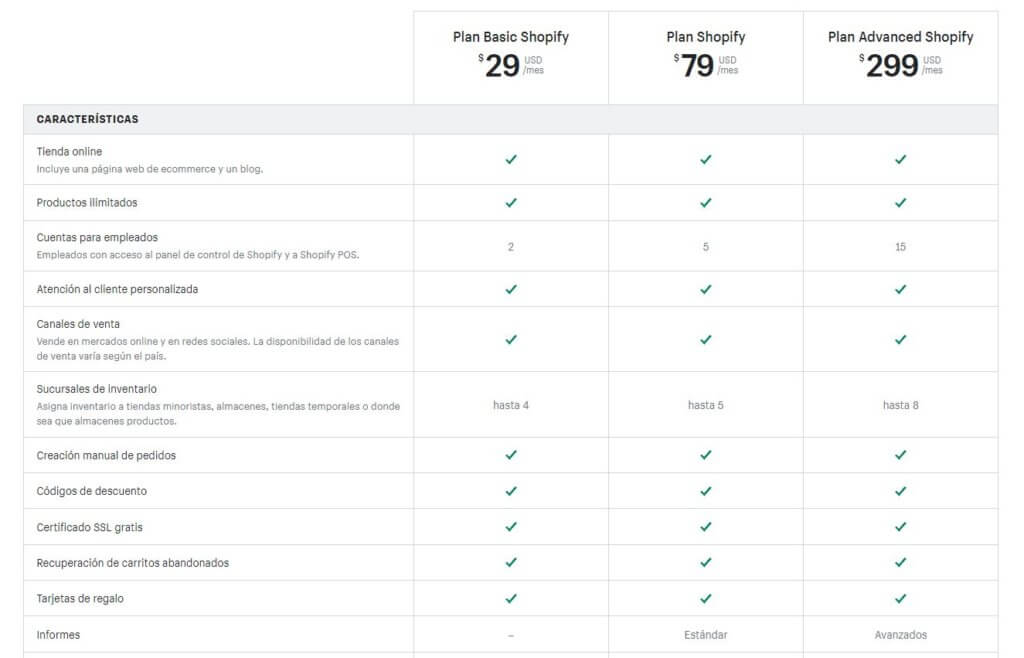Click carritos abandonados checkmark in Basic column

tap(511, 563)
